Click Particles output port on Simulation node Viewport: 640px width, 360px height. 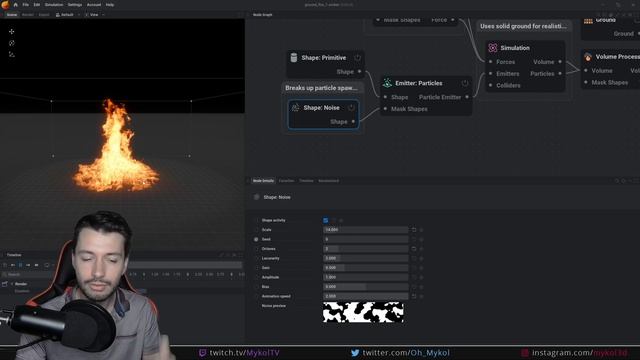(560, 73)
